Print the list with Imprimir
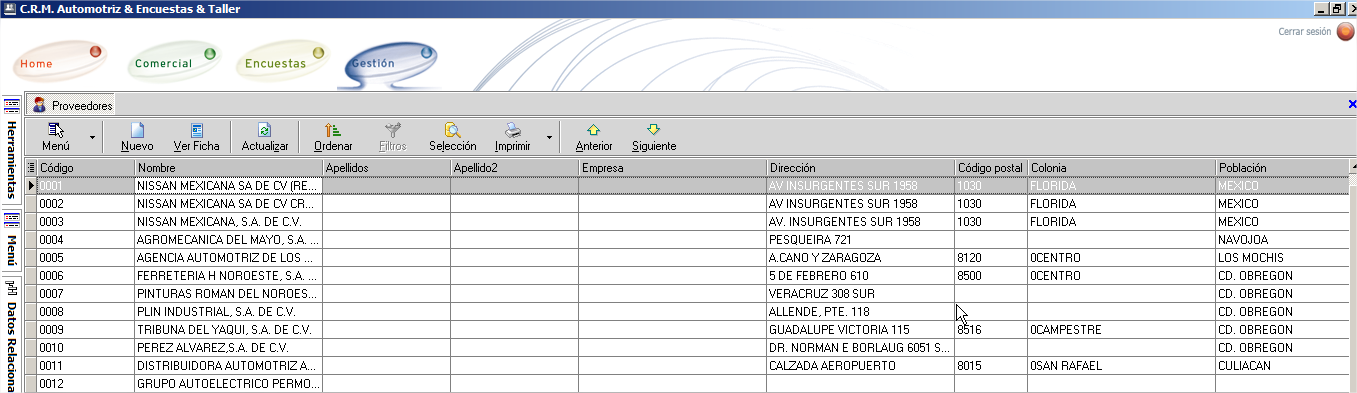This screenshot has width=1357, height=393. click(513, 137)
